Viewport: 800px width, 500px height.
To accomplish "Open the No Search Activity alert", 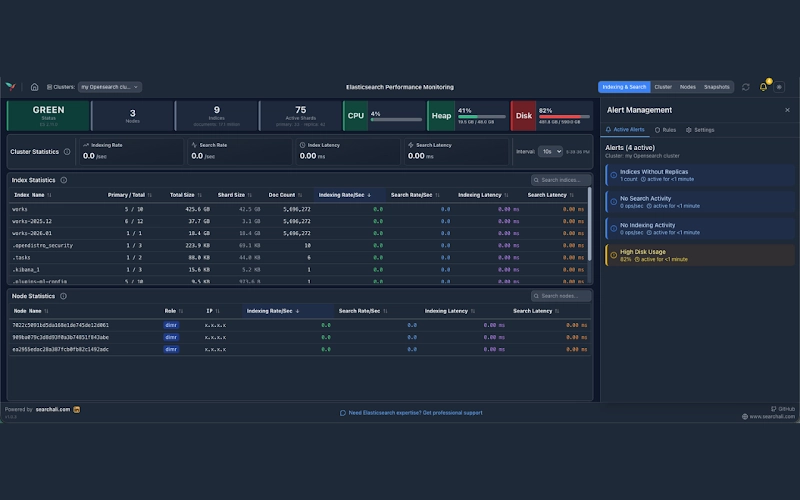I will point(700,202).
